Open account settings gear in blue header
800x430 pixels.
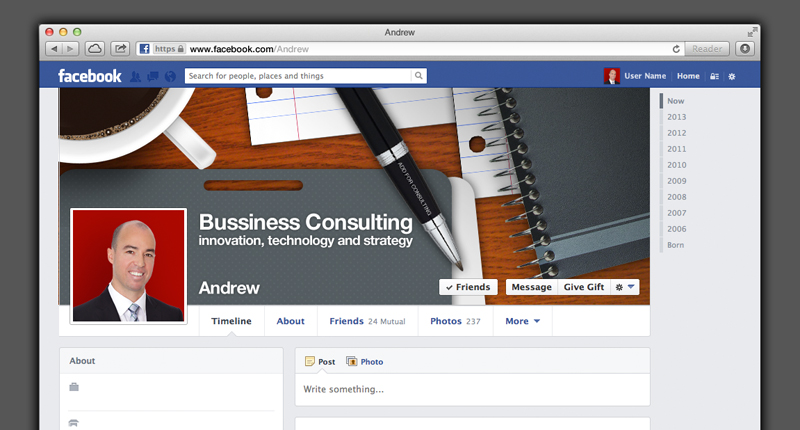click(x=732, y=76)
